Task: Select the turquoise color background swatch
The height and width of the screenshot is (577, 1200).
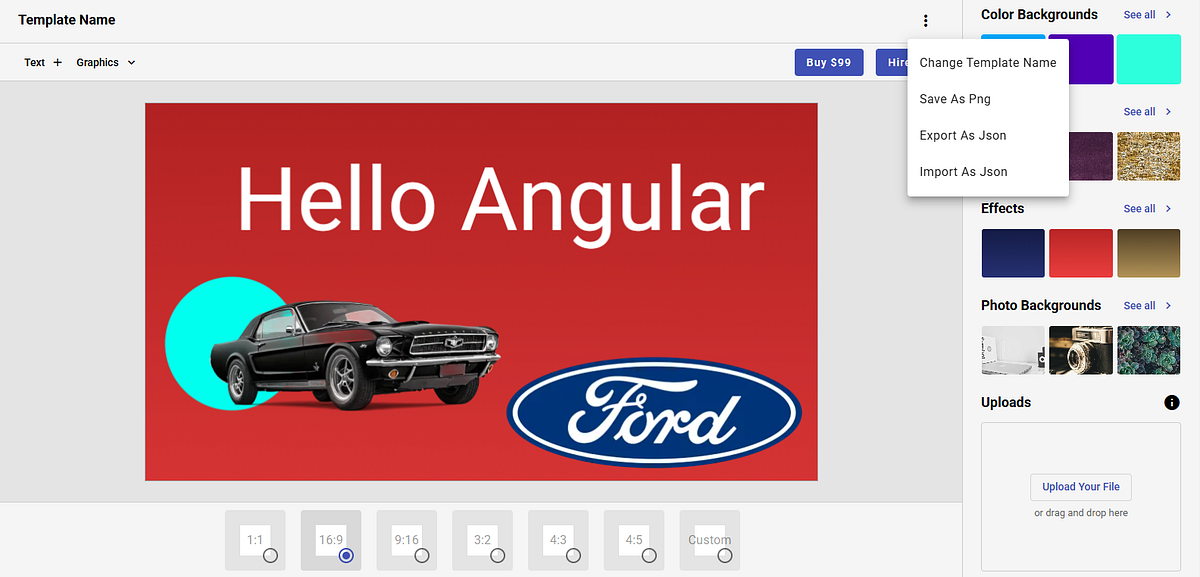Action: [x=1148, y=59]
